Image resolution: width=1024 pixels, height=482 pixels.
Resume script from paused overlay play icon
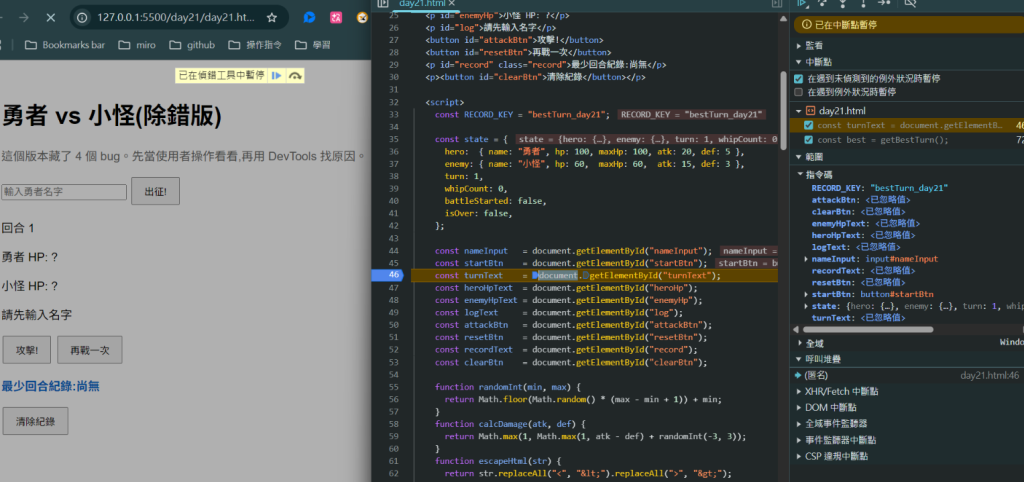[x=276, y=76]
